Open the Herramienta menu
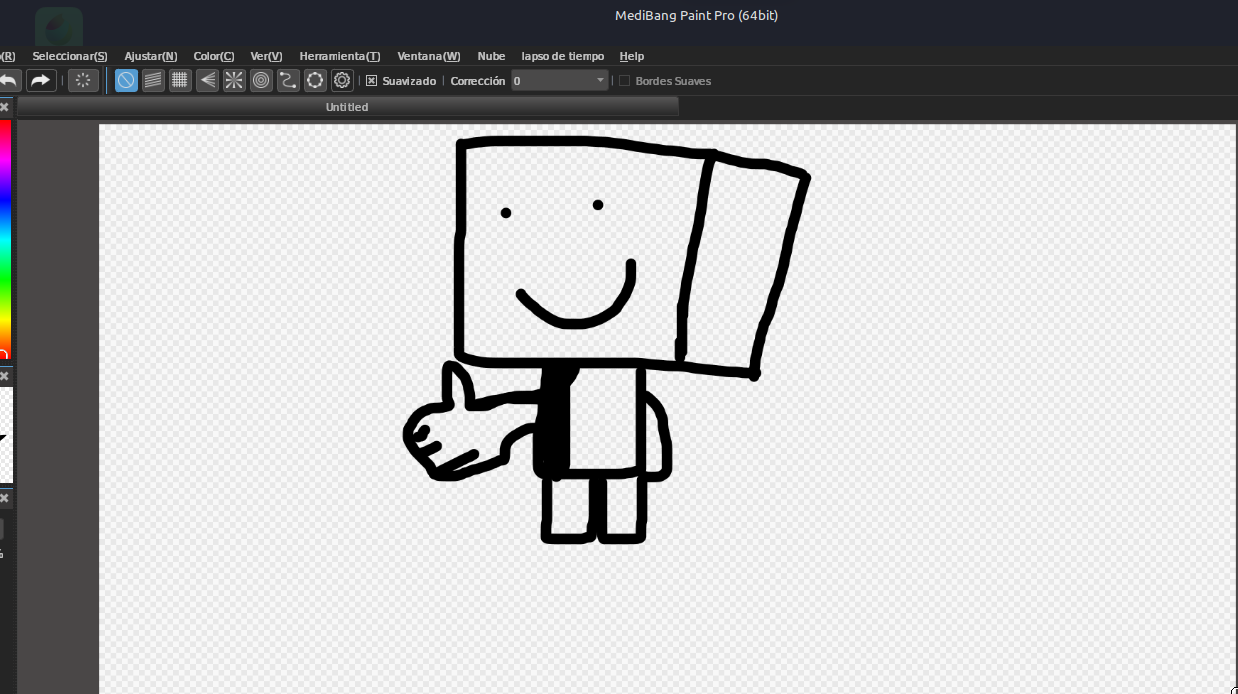 click(340, 56)
